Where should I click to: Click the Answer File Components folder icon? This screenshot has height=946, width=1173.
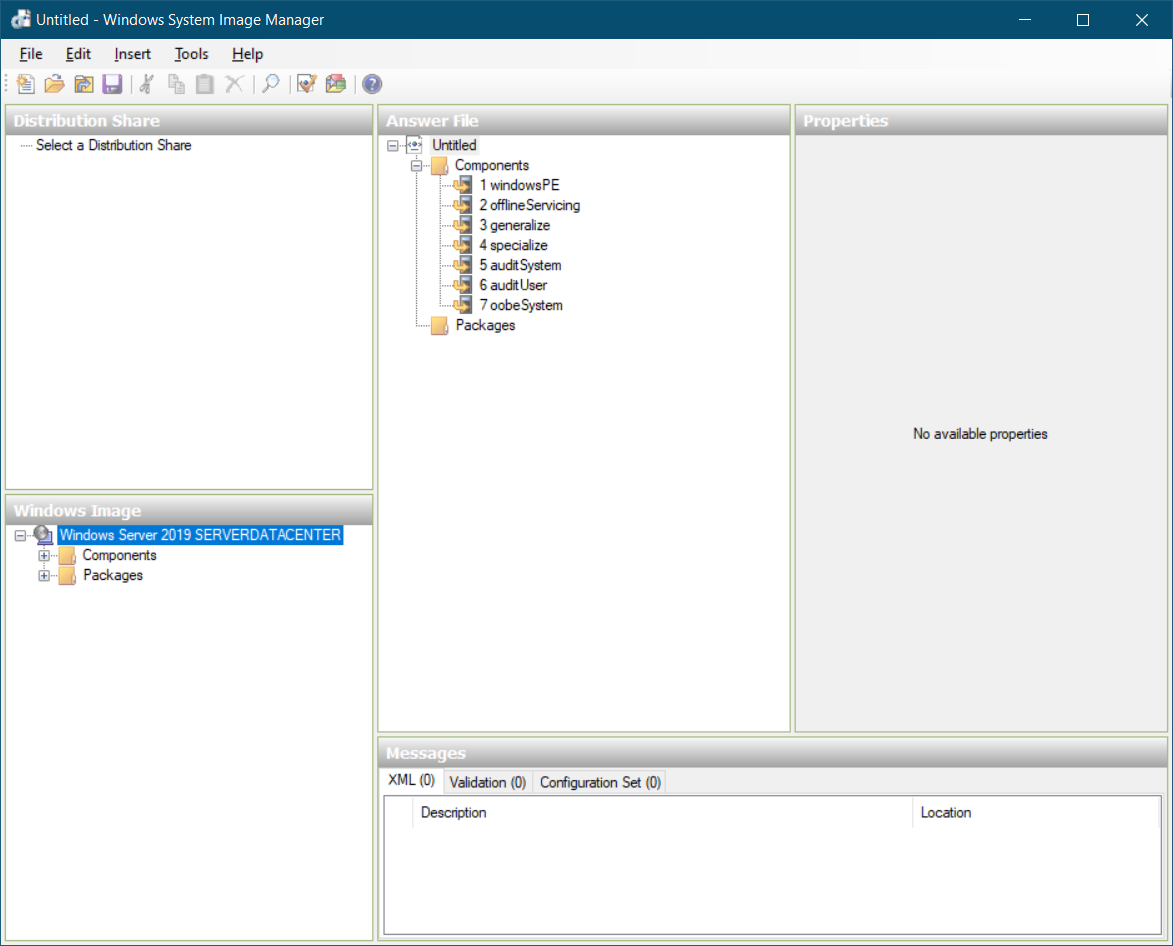pos(440,165)
